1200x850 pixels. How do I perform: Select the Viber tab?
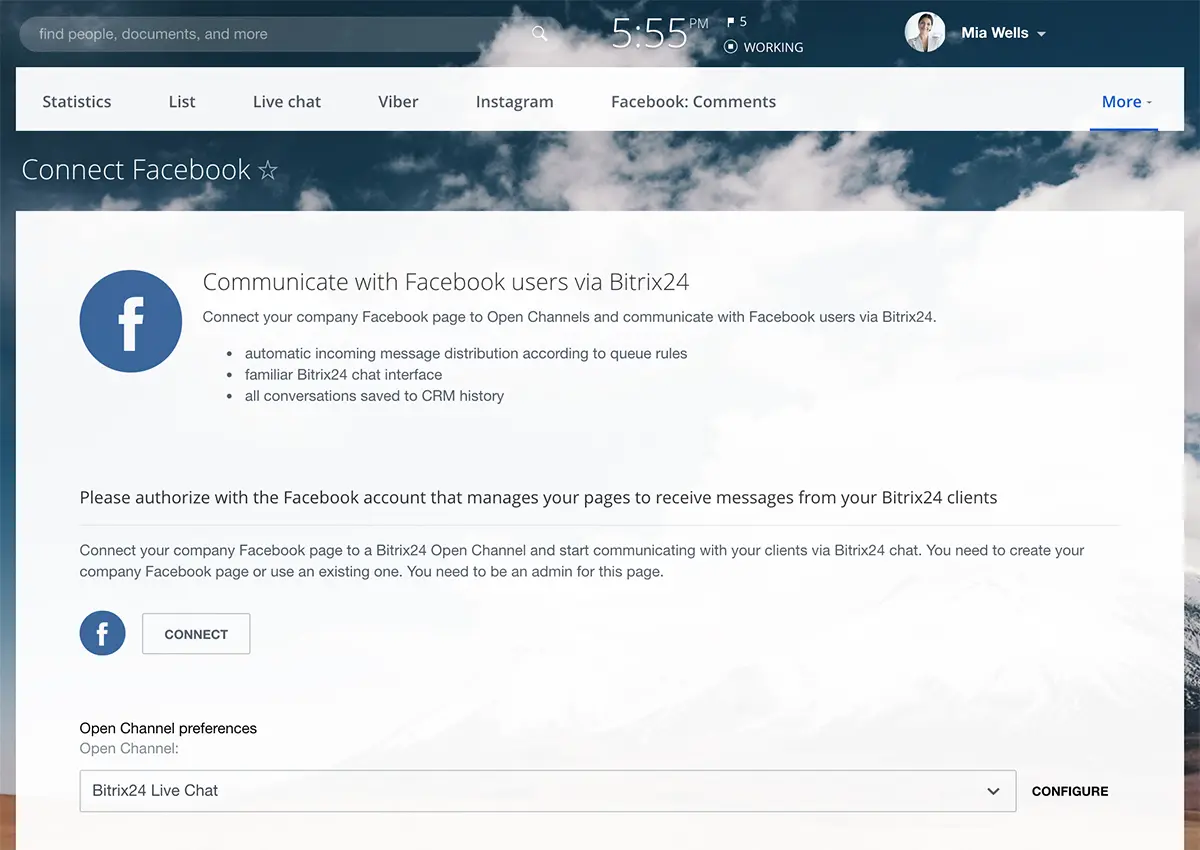pos(398,102)
